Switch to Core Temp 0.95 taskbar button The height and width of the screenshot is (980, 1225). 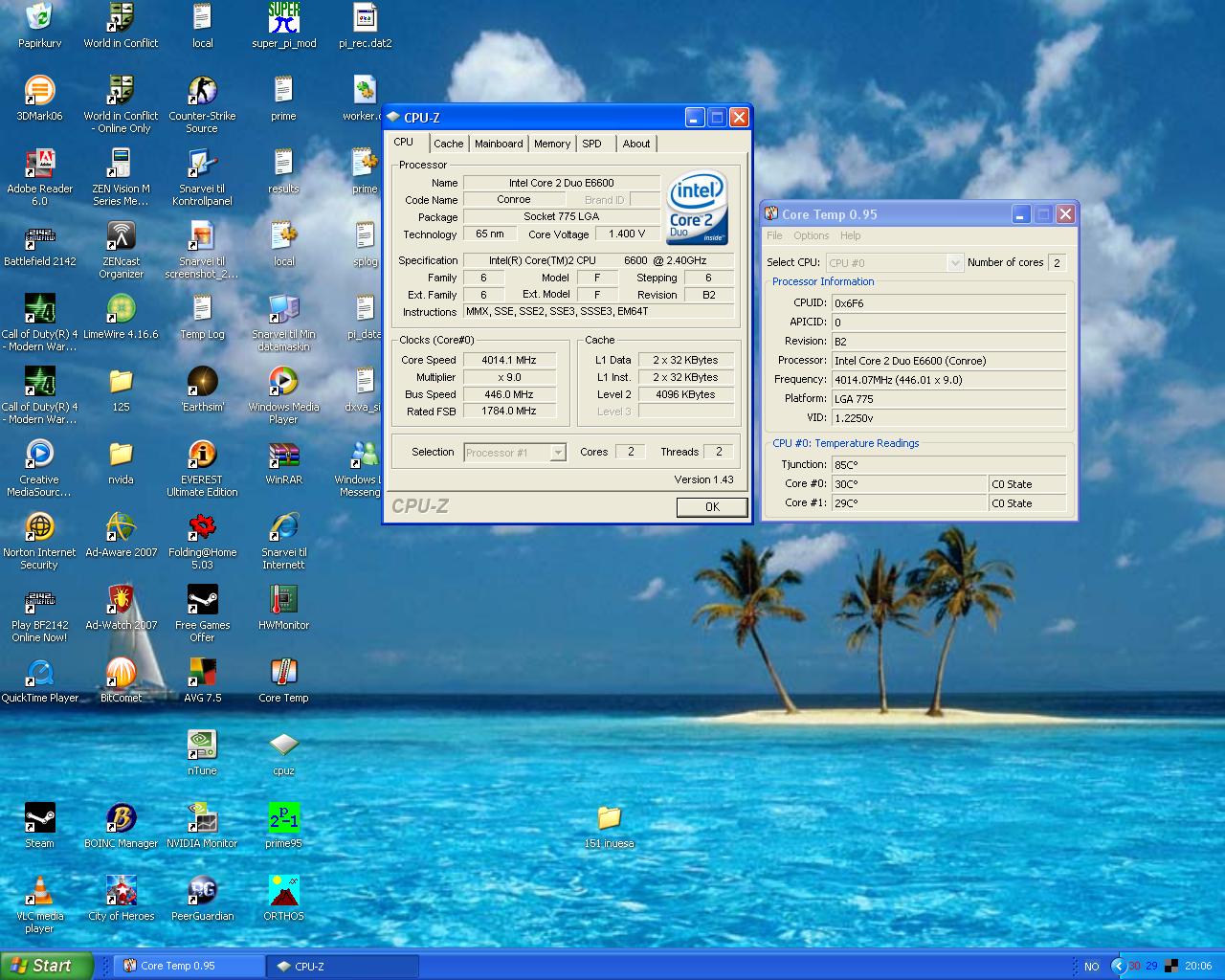[x=189, y=966]
